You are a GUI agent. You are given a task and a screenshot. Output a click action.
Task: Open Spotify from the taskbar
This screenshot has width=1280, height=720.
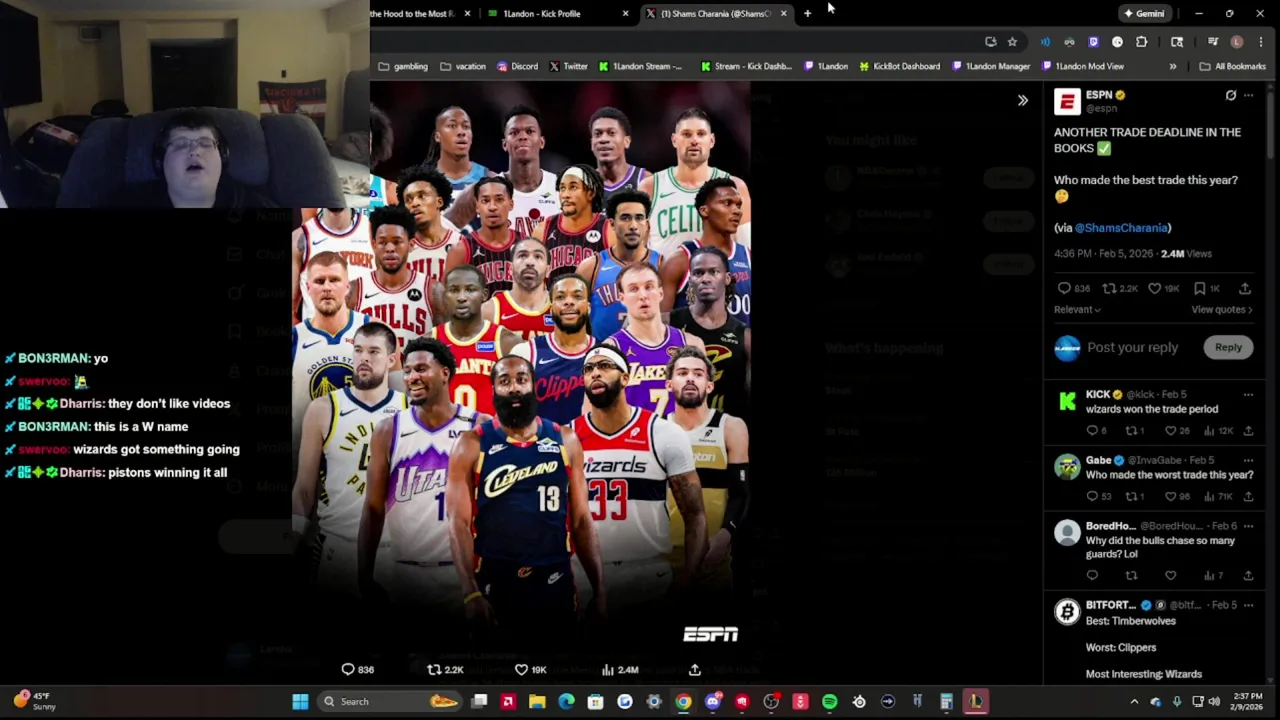click(x=829, y=701)
